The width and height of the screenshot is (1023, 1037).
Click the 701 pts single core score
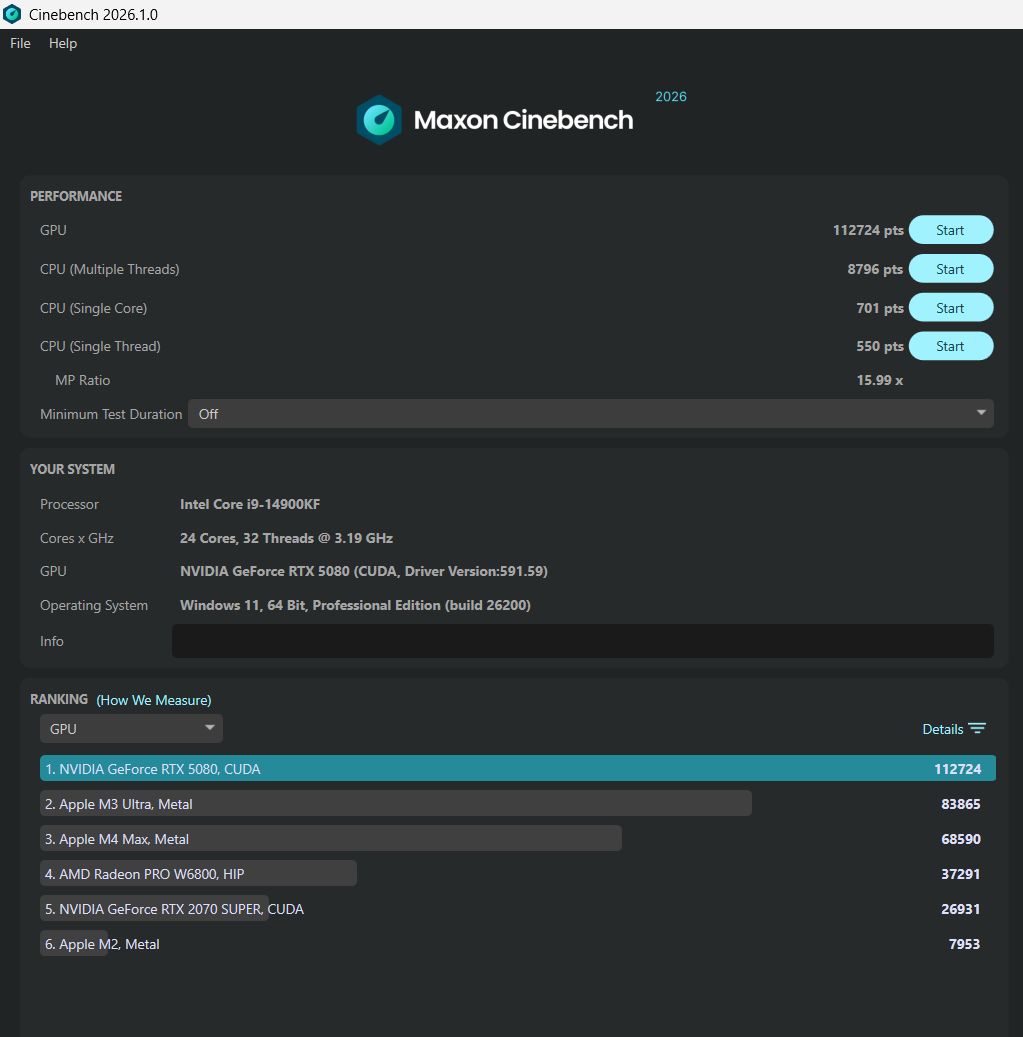[x=880, y=308]
